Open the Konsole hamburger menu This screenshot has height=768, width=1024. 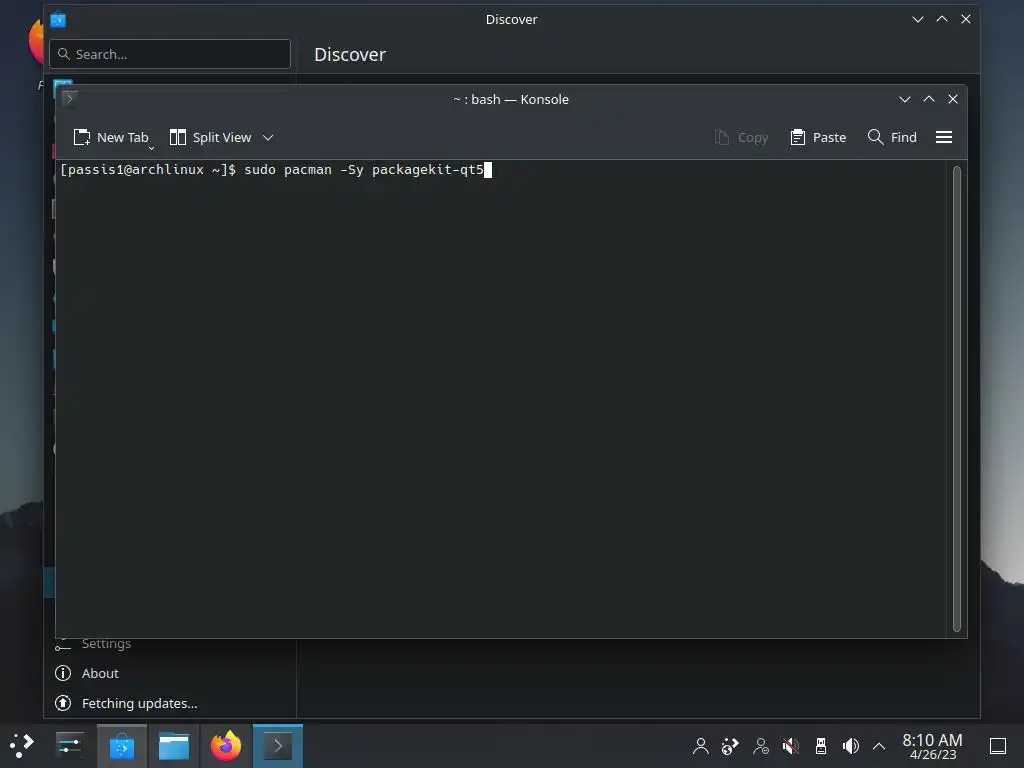(944, 137)
